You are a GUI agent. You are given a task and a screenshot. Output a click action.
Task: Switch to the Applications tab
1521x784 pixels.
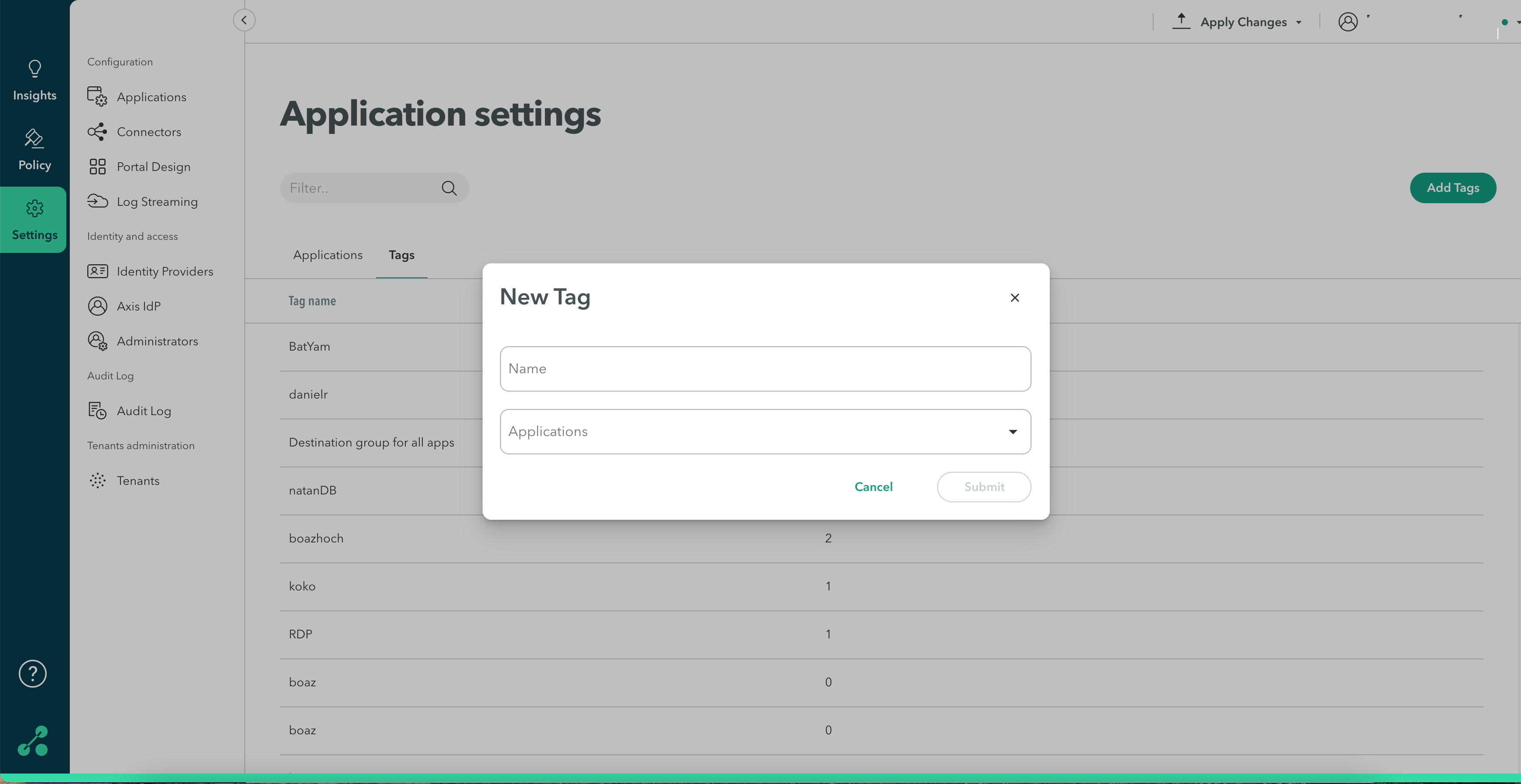point(328,255)
